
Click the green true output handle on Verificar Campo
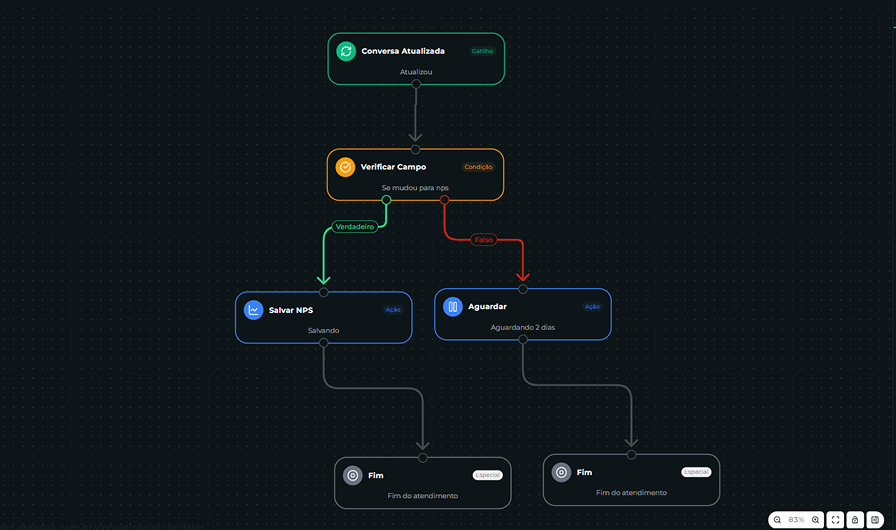[x=386, y=200]
